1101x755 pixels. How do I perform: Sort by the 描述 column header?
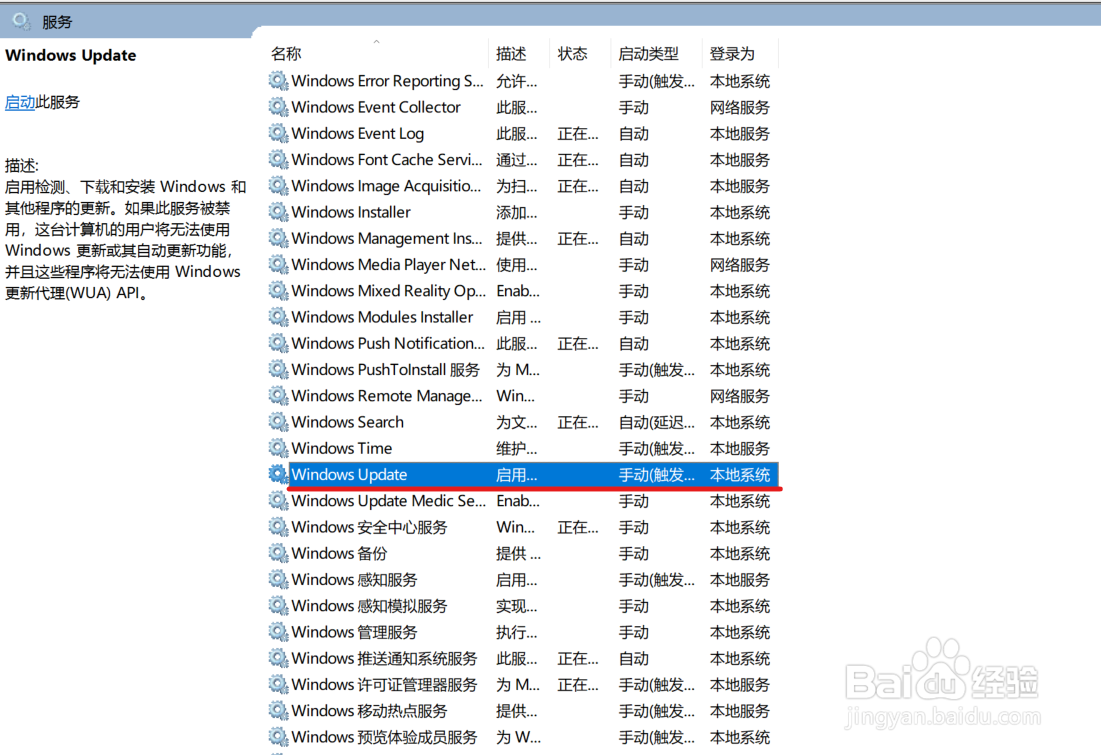click(511, 53)
